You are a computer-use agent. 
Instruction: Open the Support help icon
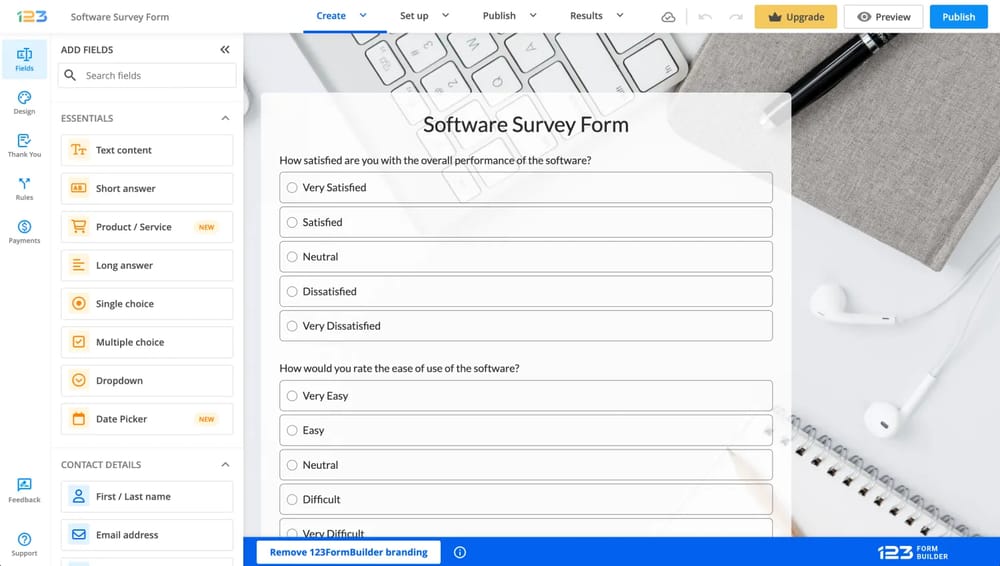pos(24,544)
